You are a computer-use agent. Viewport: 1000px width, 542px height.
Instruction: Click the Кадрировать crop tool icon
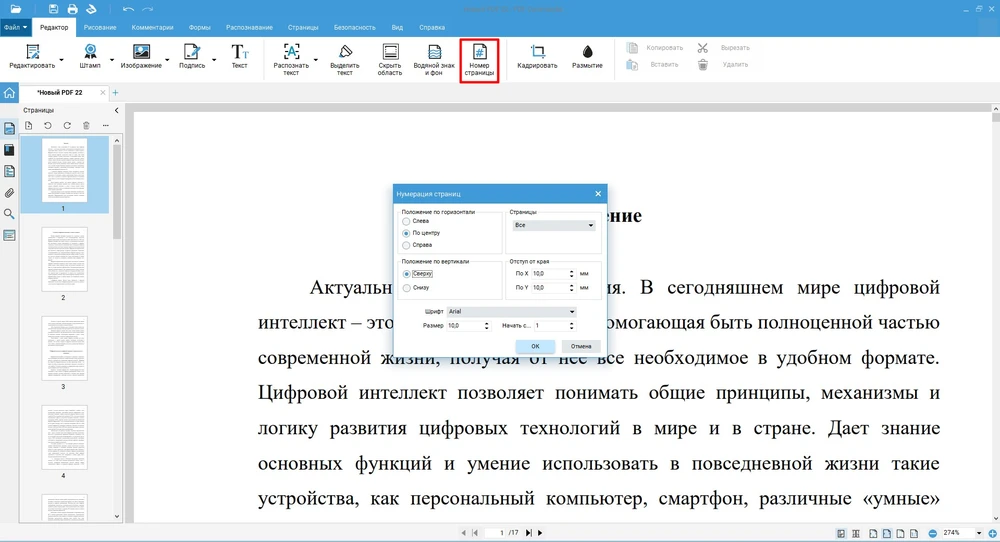click(x=537, y=52)
